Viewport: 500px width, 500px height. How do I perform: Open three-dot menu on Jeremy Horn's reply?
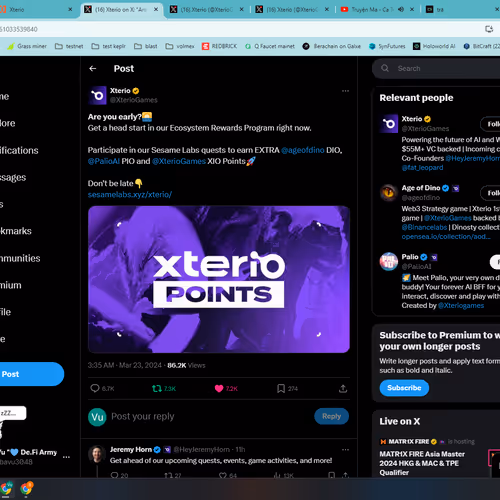click(345, 450)
